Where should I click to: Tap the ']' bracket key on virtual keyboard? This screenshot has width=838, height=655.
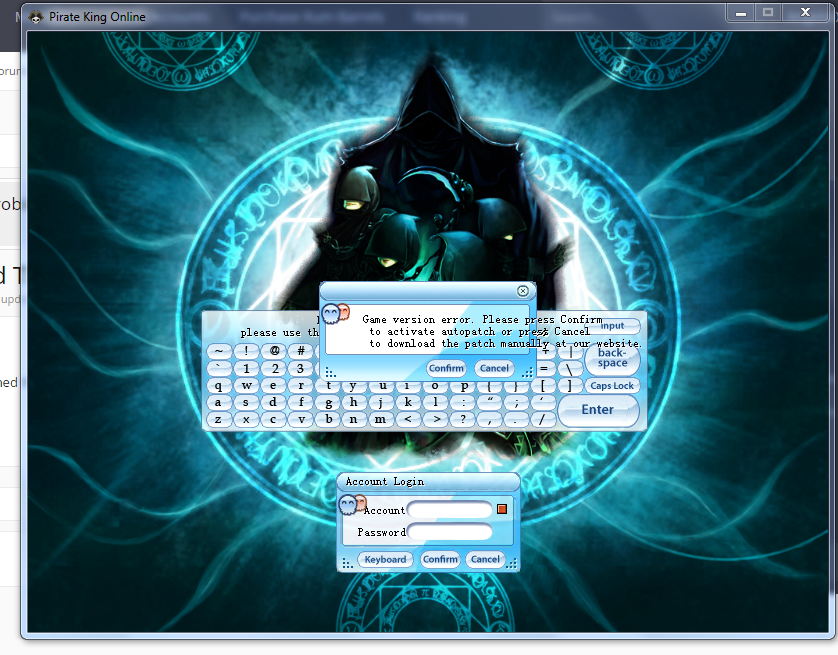pyautogui.click(x=569, y=386)
